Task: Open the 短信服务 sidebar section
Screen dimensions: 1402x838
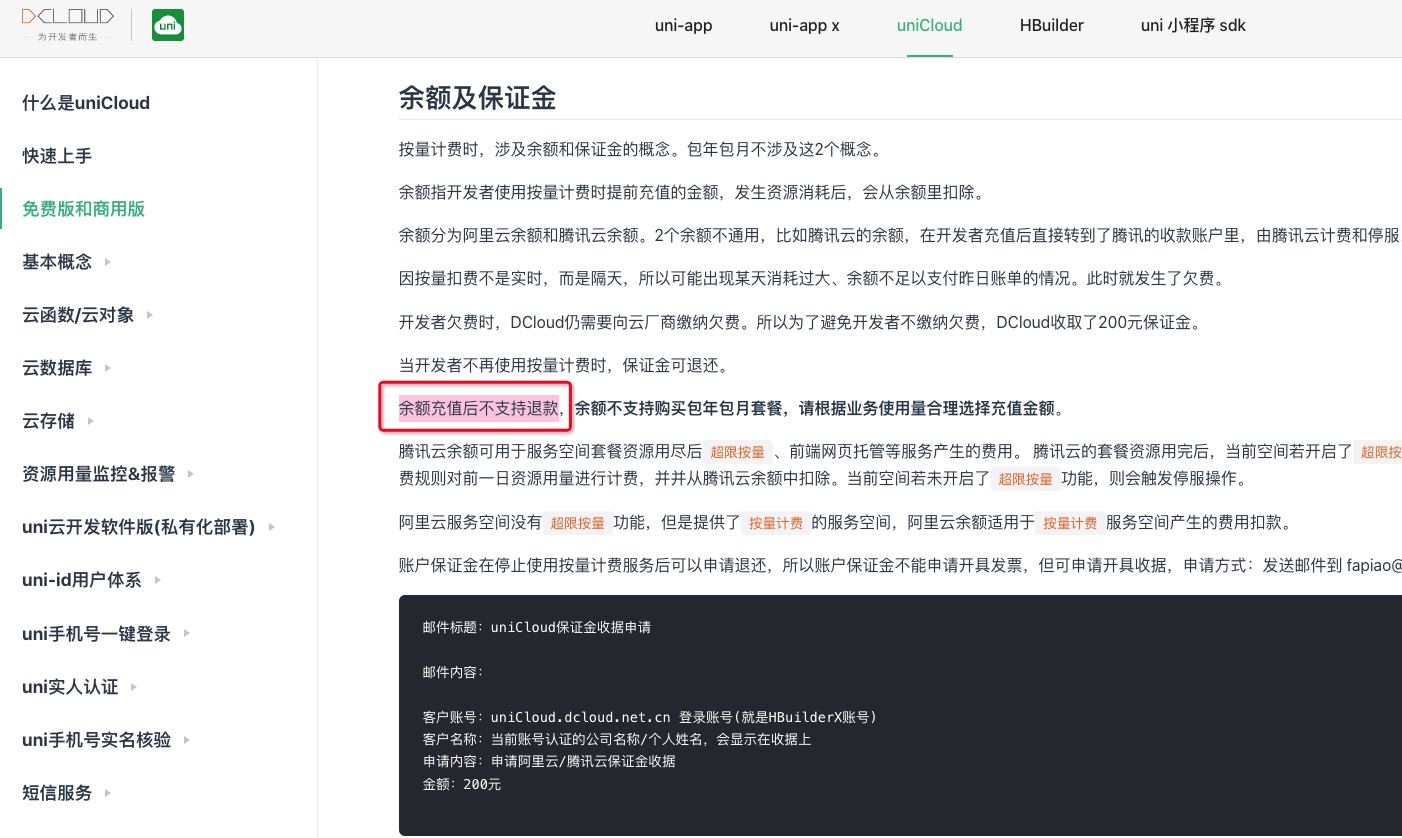Action: coord(57,793)
